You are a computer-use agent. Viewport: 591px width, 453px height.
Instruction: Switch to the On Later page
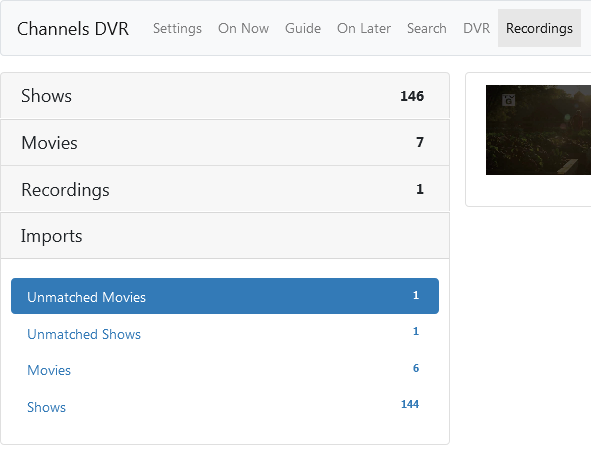click(x=364, y=28)
